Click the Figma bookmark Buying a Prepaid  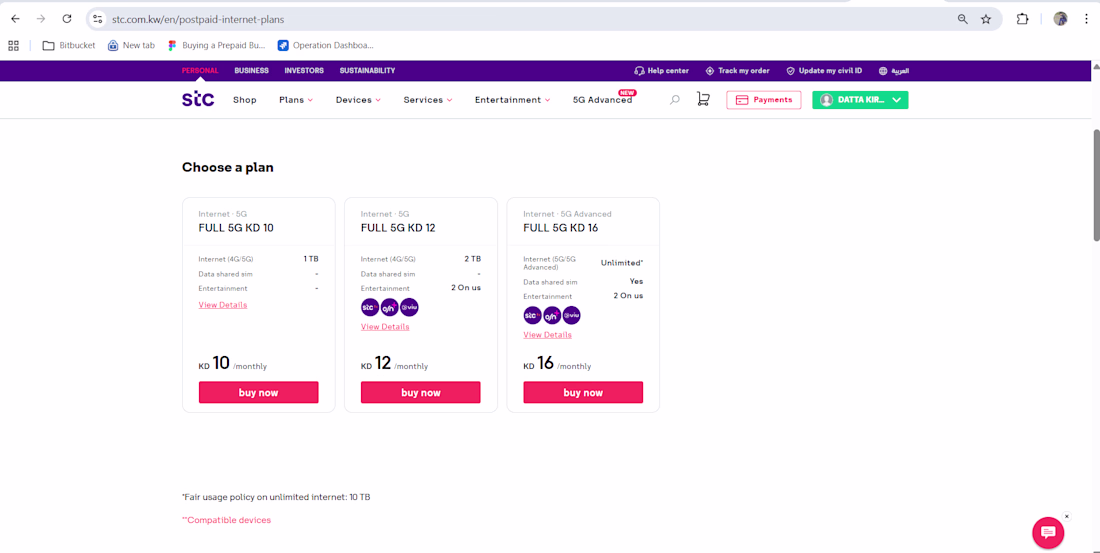point(216,46)
